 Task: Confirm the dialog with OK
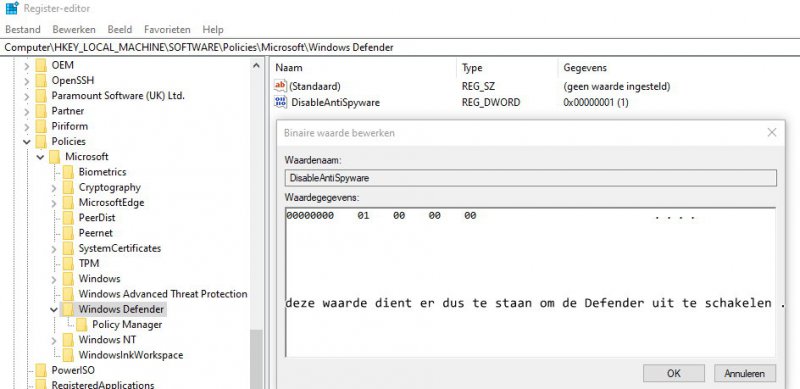pos(673,374)
